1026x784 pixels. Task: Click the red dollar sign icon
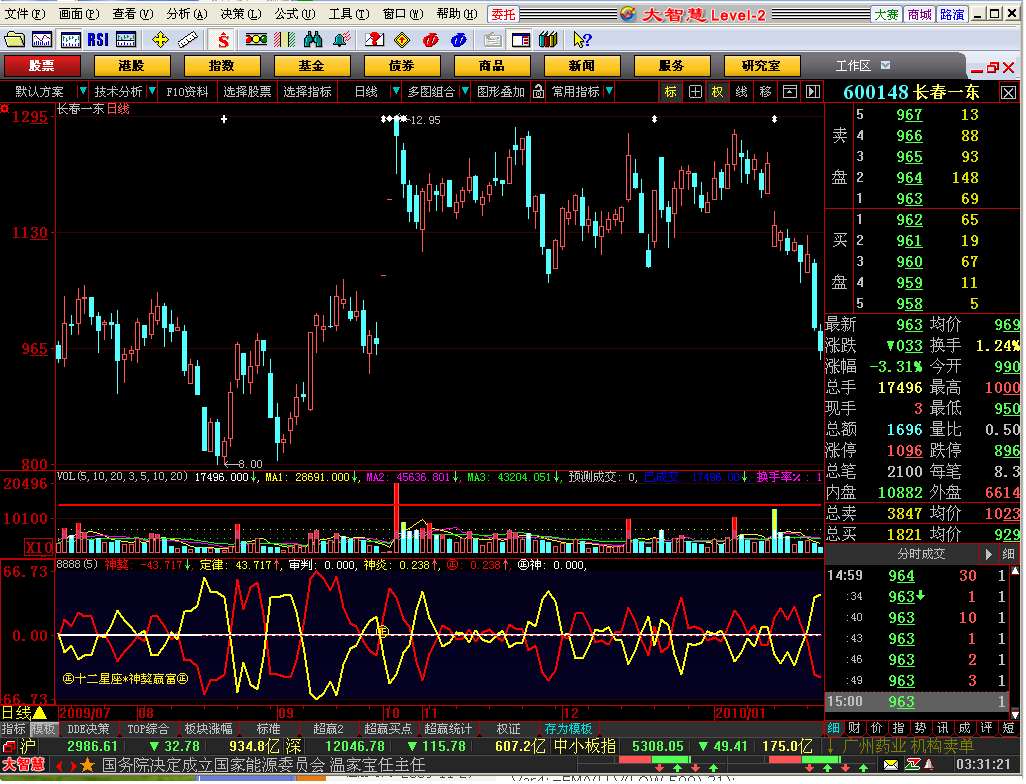[223, 40]
